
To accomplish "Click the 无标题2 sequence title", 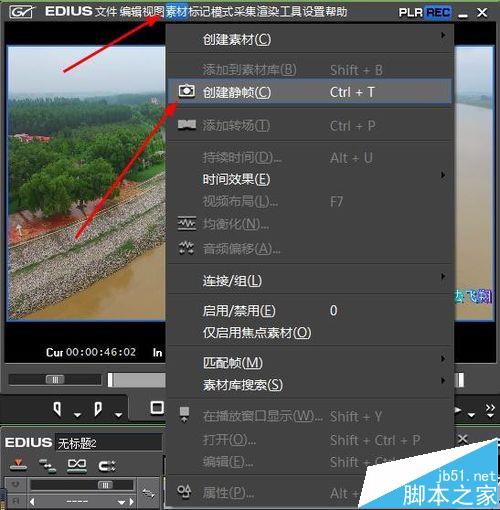I will coord(77,444).
